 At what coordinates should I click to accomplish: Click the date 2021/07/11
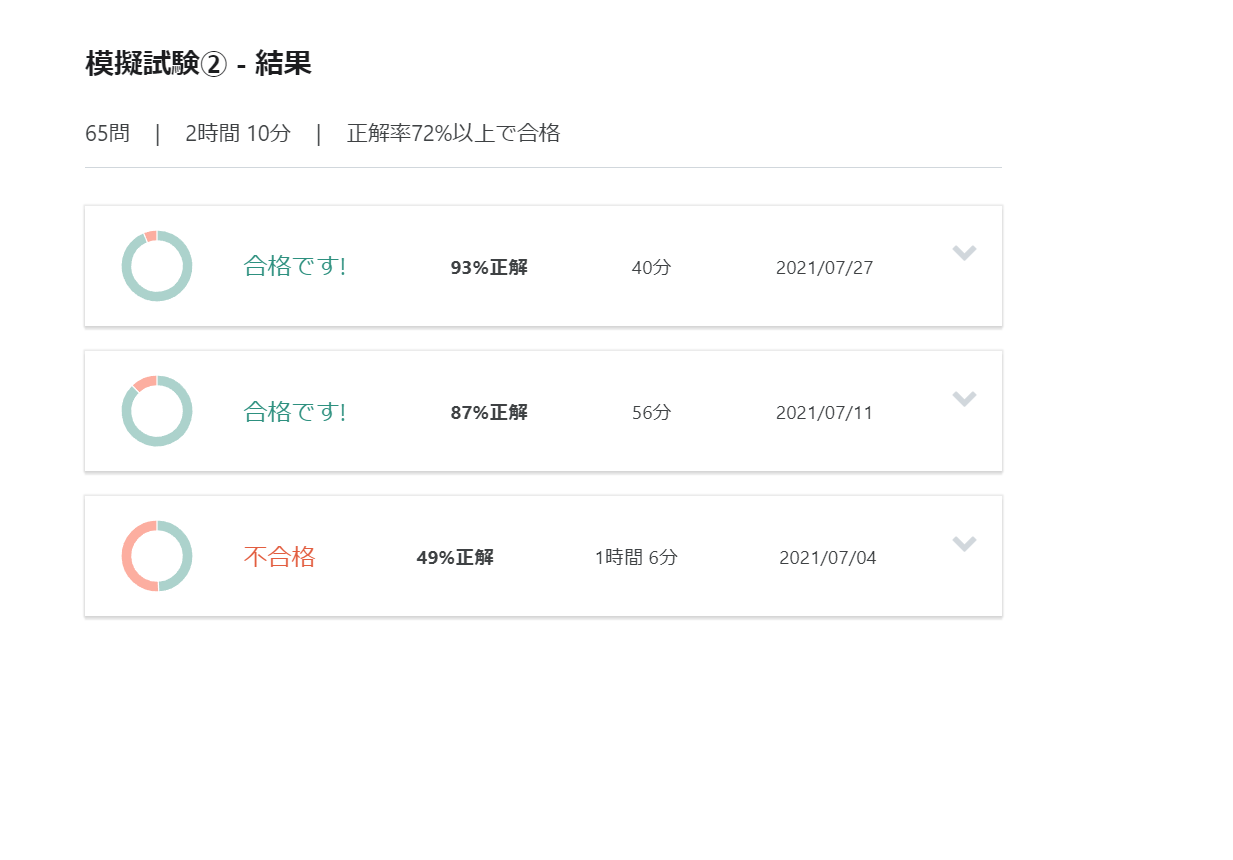coord(824,413)
